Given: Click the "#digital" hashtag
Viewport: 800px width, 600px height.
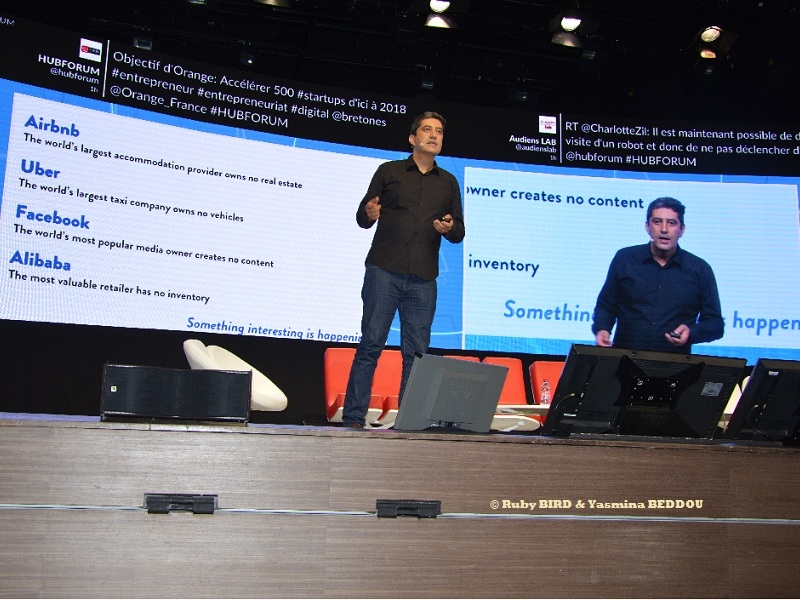Looking at the screenshot, I should pos(310,112).
